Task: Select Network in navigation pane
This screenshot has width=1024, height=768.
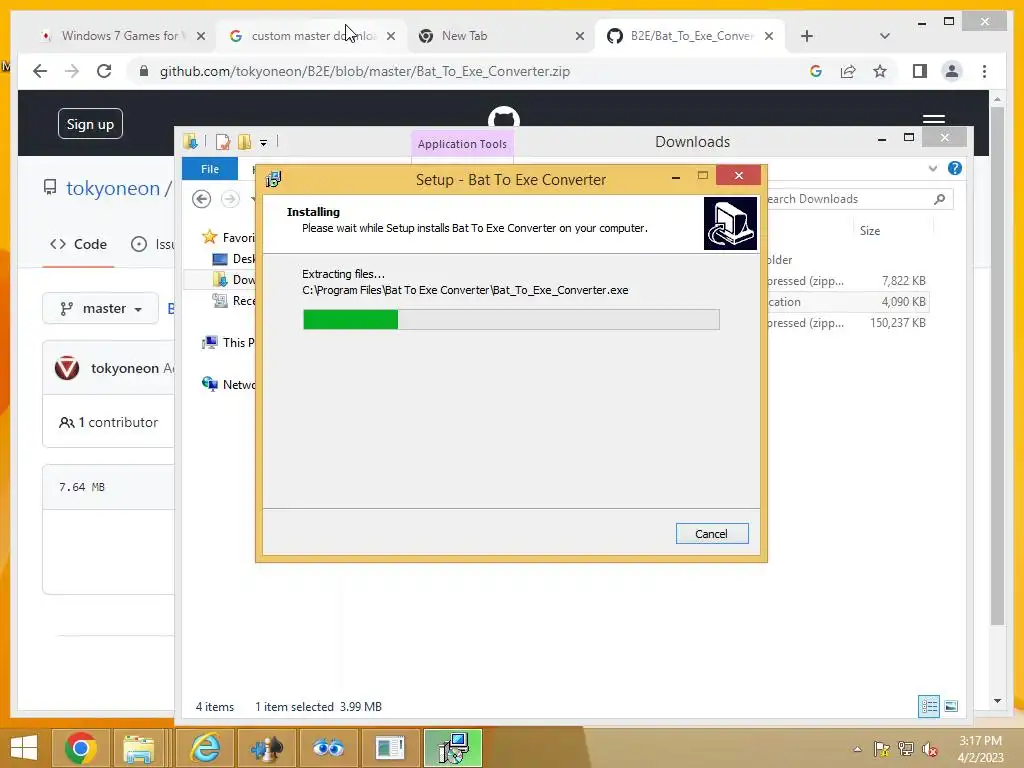Action: [x=229, y=384]
